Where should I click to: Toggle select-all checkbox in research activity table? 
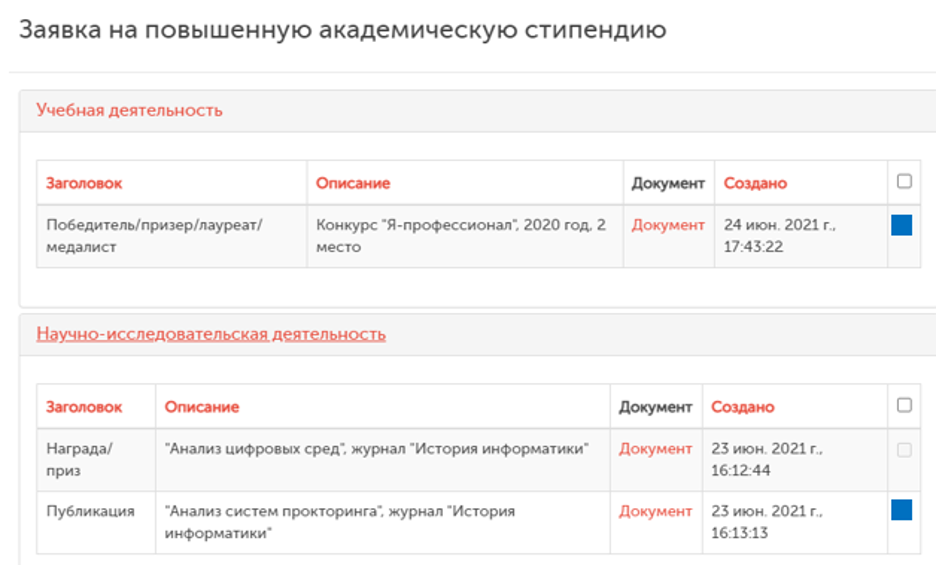coord(904,406)
